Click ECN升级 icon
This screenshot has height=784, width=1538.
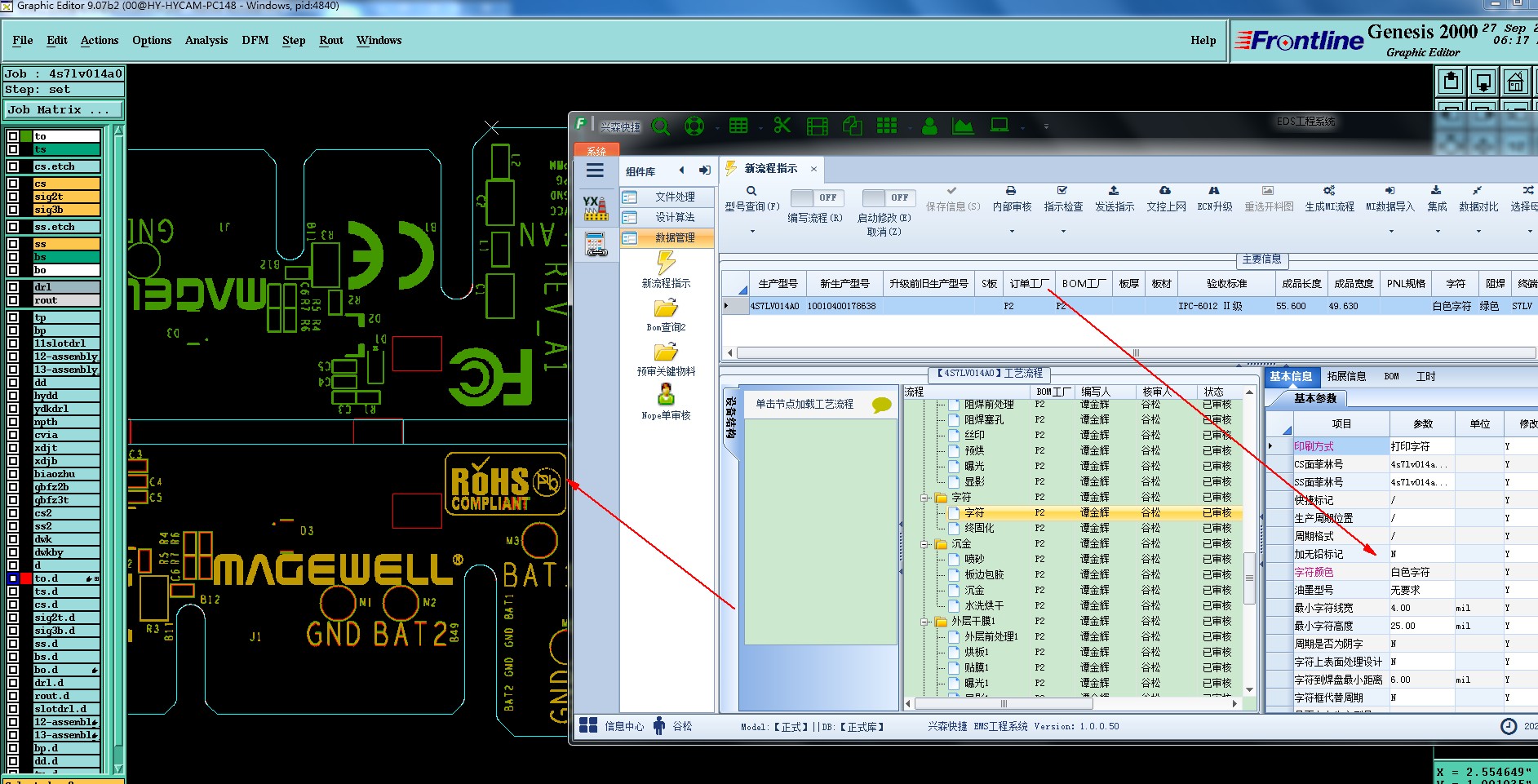pyautogui.click(x=1214, y=190)
